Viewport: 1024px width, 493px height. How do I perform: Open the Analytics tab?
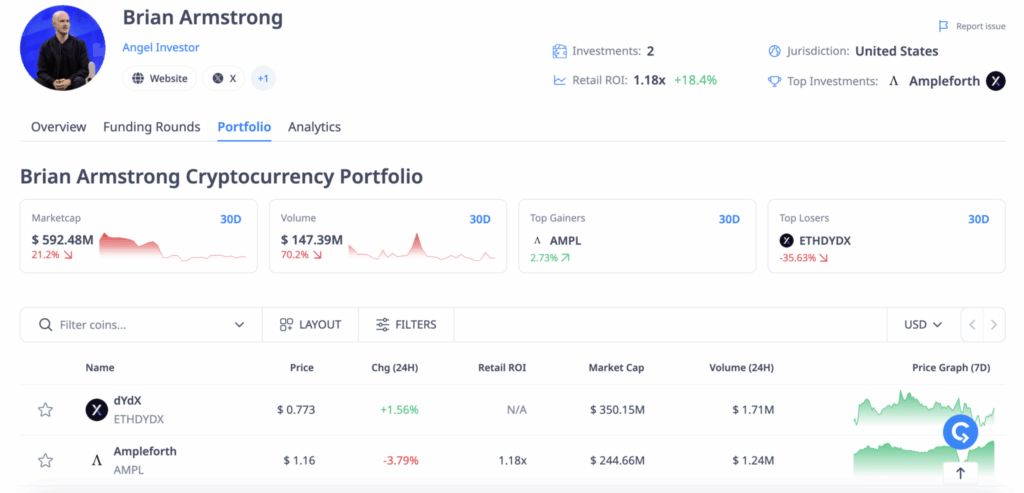[x=314, y=127]
